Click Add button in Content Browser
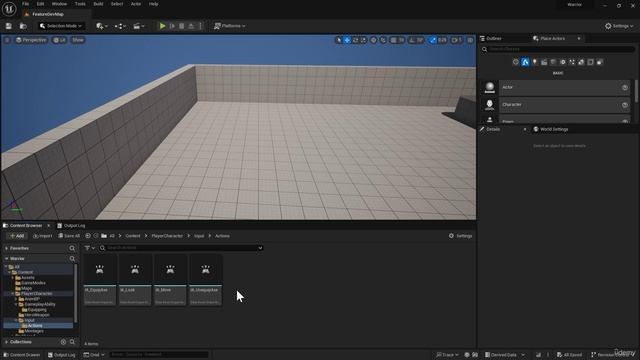Screen dimensions: 640x360 click(17, 236)
